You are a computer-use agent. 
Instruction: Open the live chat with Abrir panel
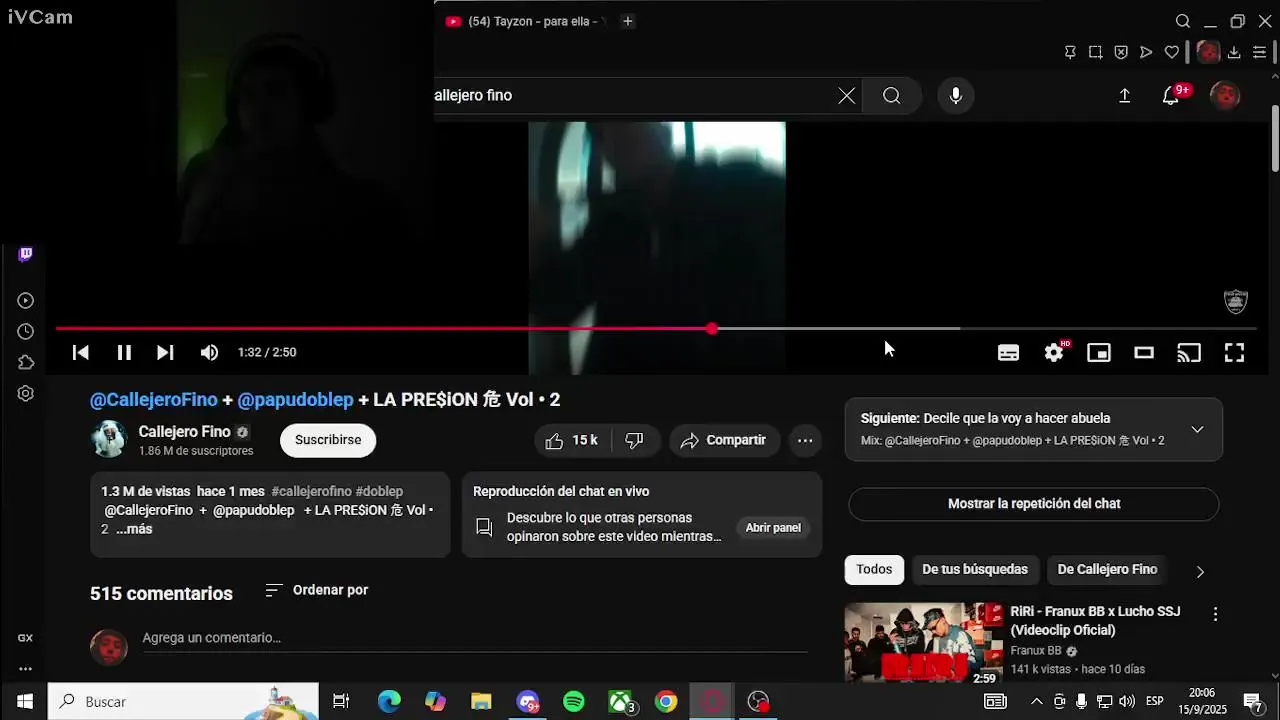(773, 528)
